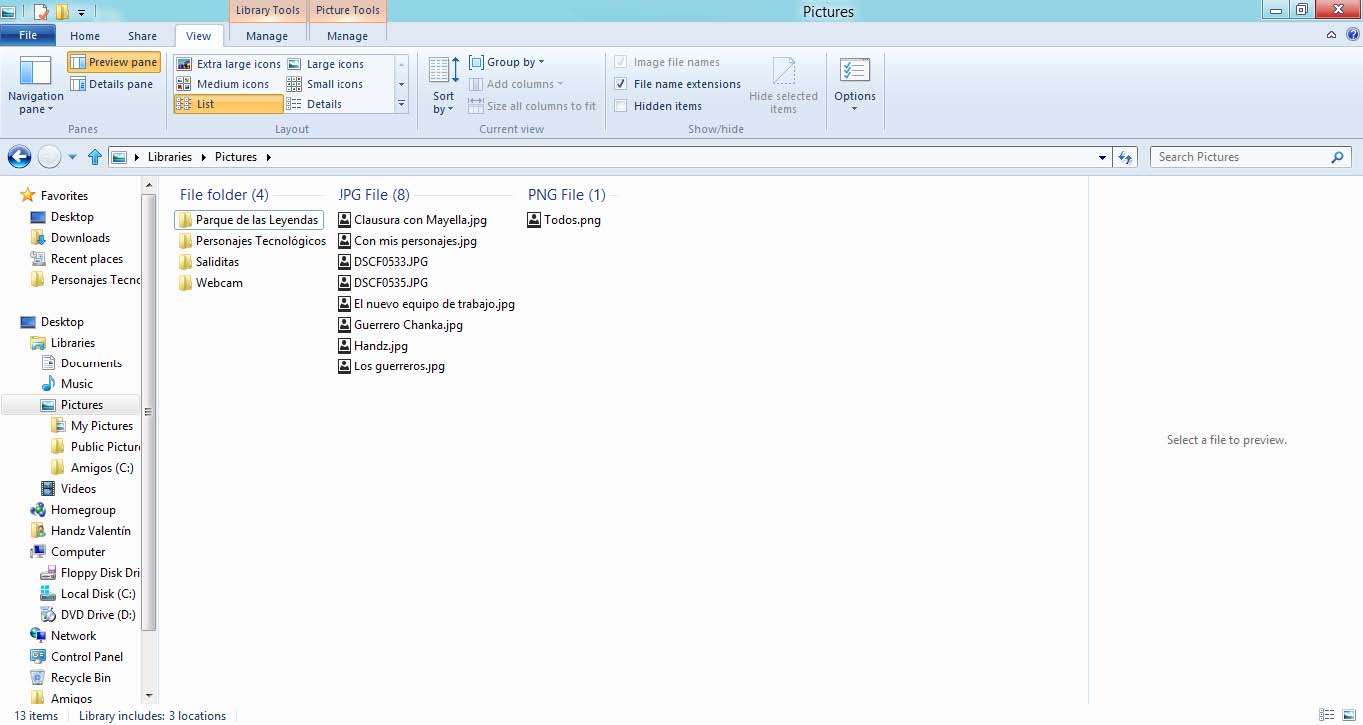Screen dimensions: 1363x725
Task: Click the Refresh icon beside address bar
Action: tap(1126, 157)
